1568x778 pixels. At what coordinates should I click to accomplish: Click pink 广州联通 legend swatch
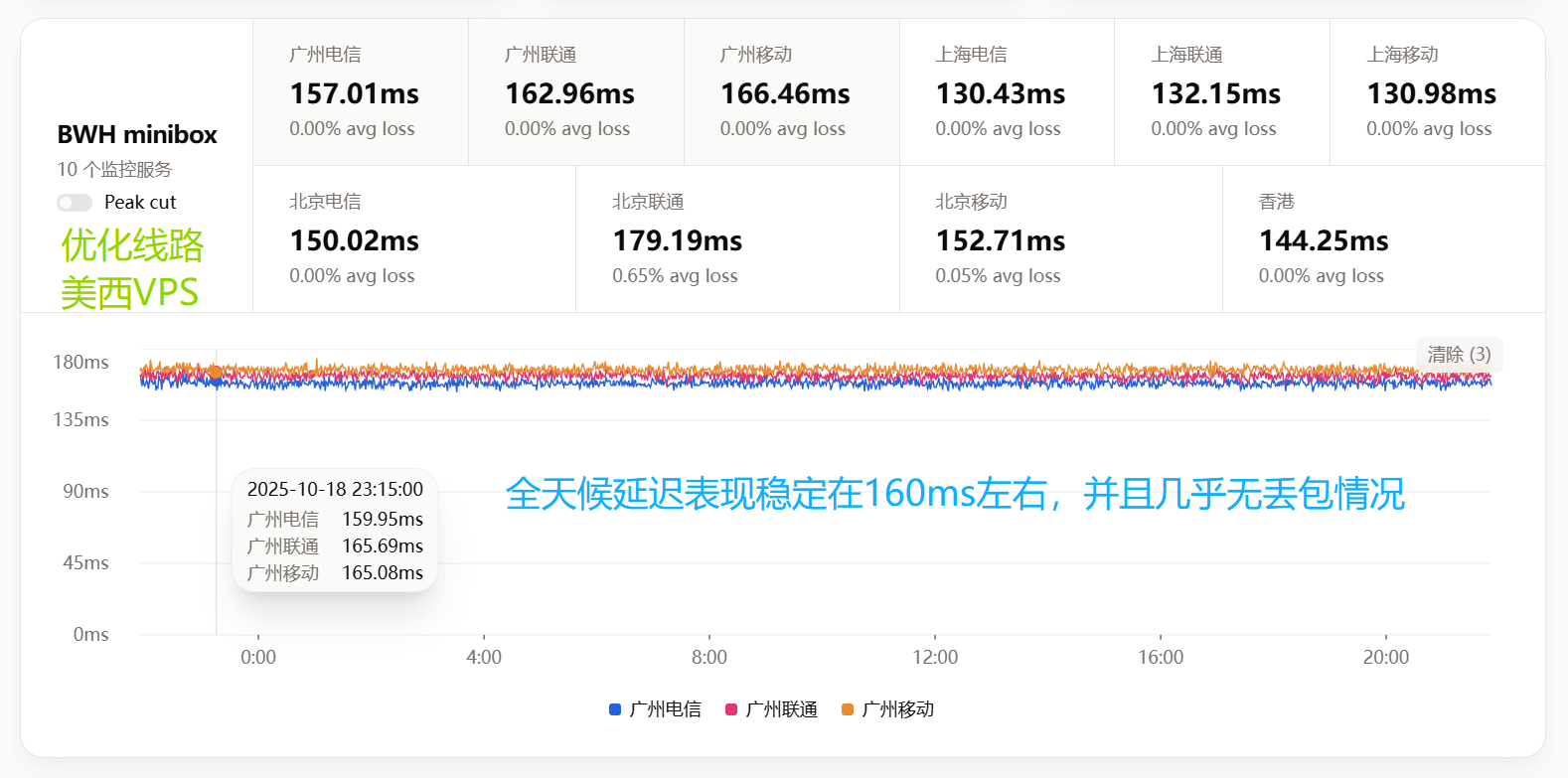pos(731,709)
